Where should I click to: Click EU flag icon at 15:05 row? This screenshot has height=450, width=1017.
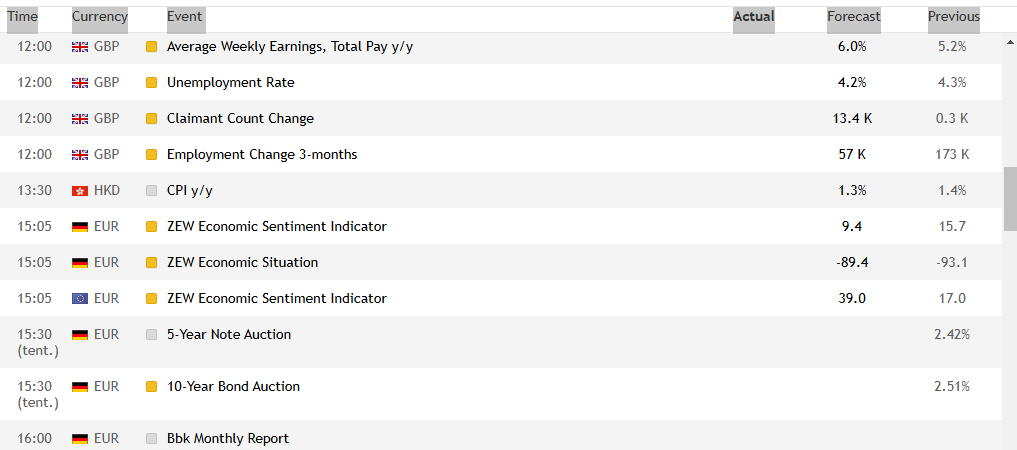[x=80, y=299]
